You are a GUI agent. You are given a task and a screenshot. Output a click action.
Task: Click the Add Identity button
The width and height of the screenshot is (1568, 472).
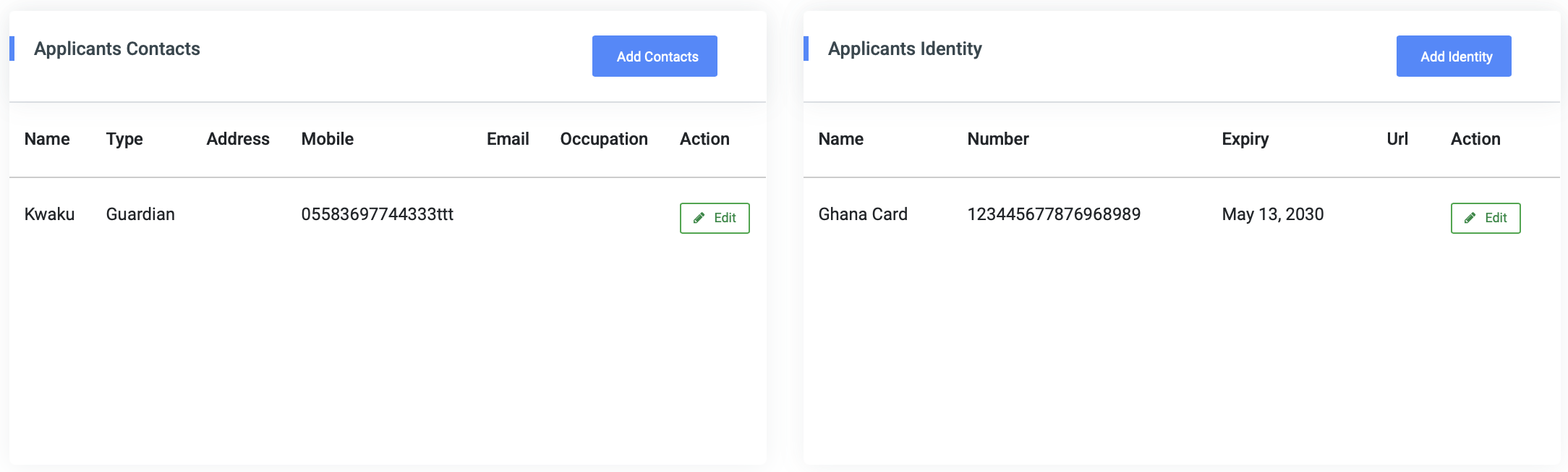[x=1454, y=56]
